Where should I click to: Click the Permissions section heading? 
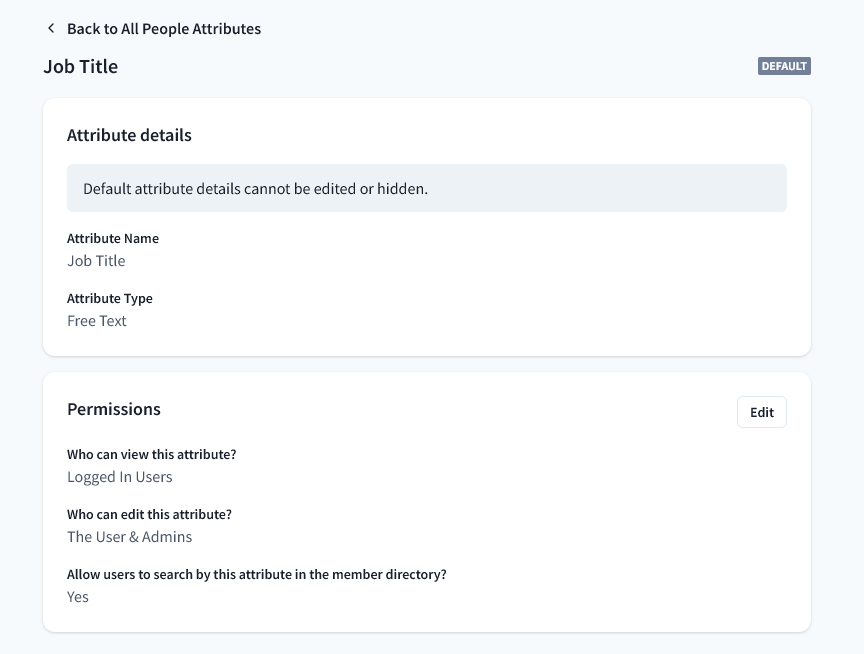(114, 409)
